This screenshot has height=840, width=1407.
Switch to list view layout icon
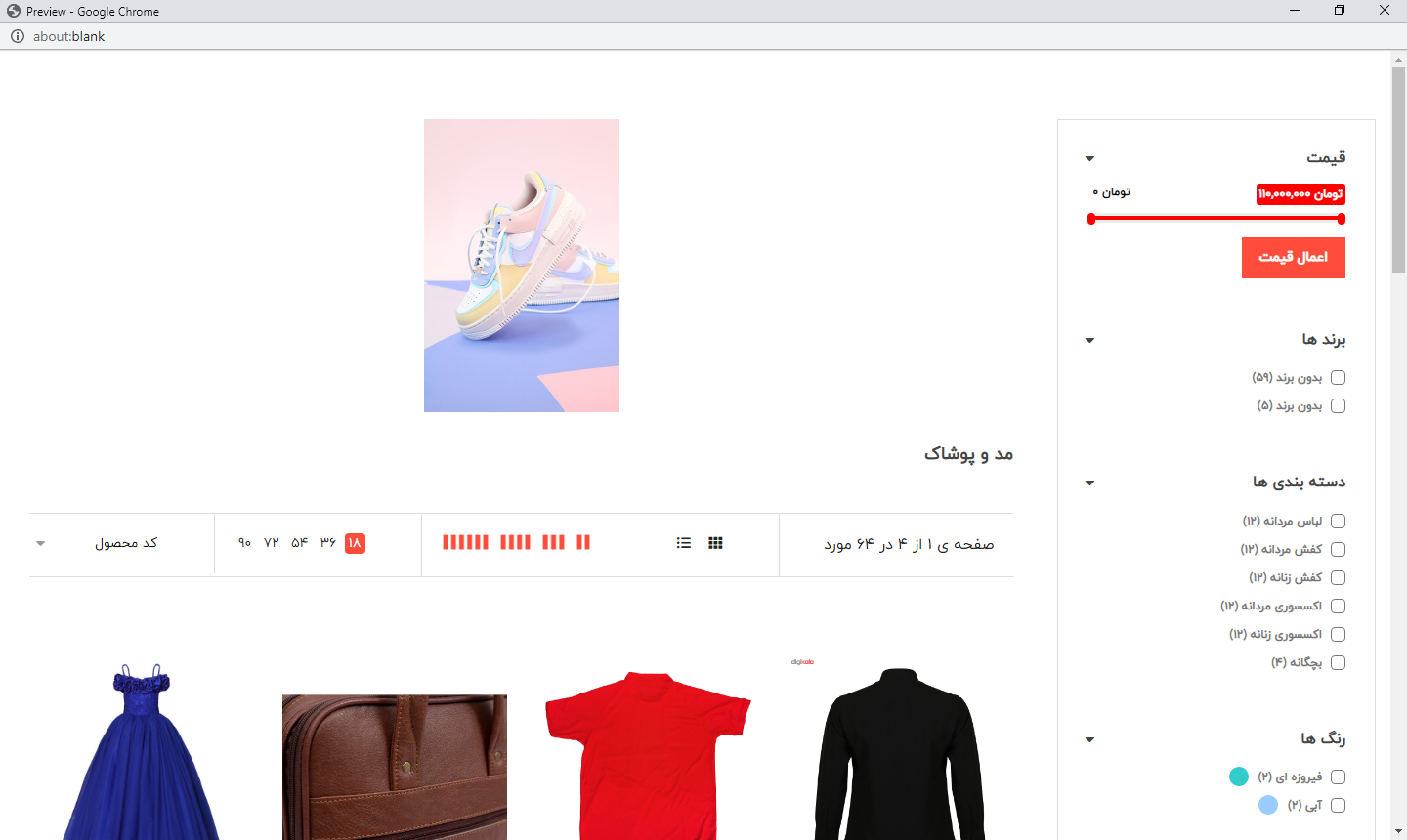coord(684,543)
